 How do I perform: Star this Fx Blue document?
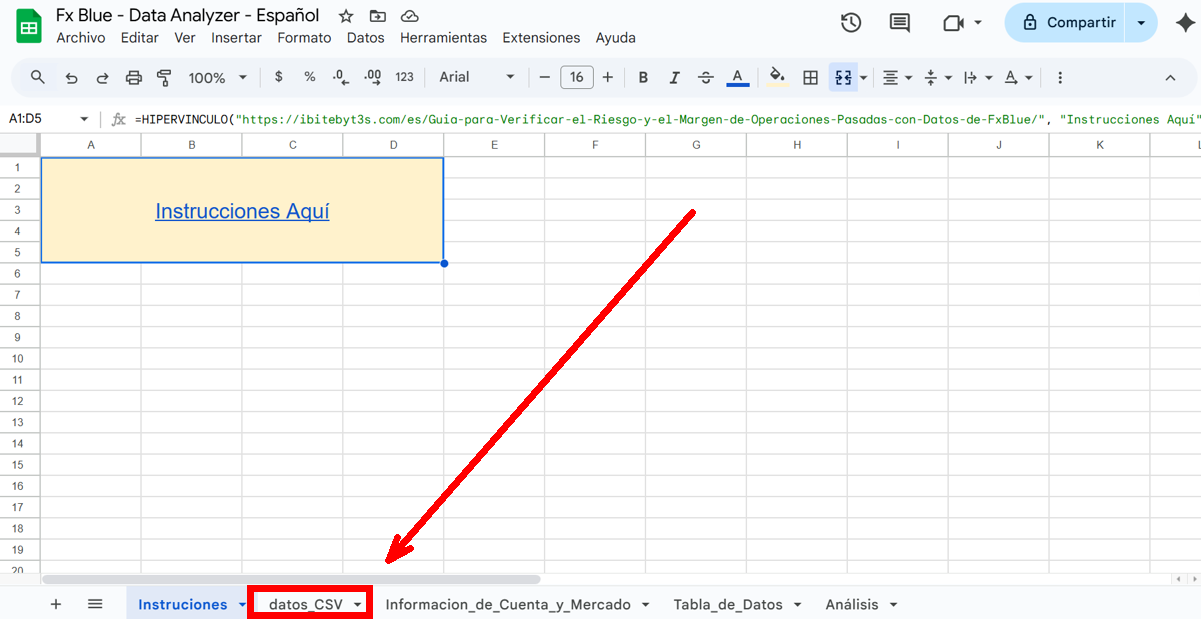[346, 16]
